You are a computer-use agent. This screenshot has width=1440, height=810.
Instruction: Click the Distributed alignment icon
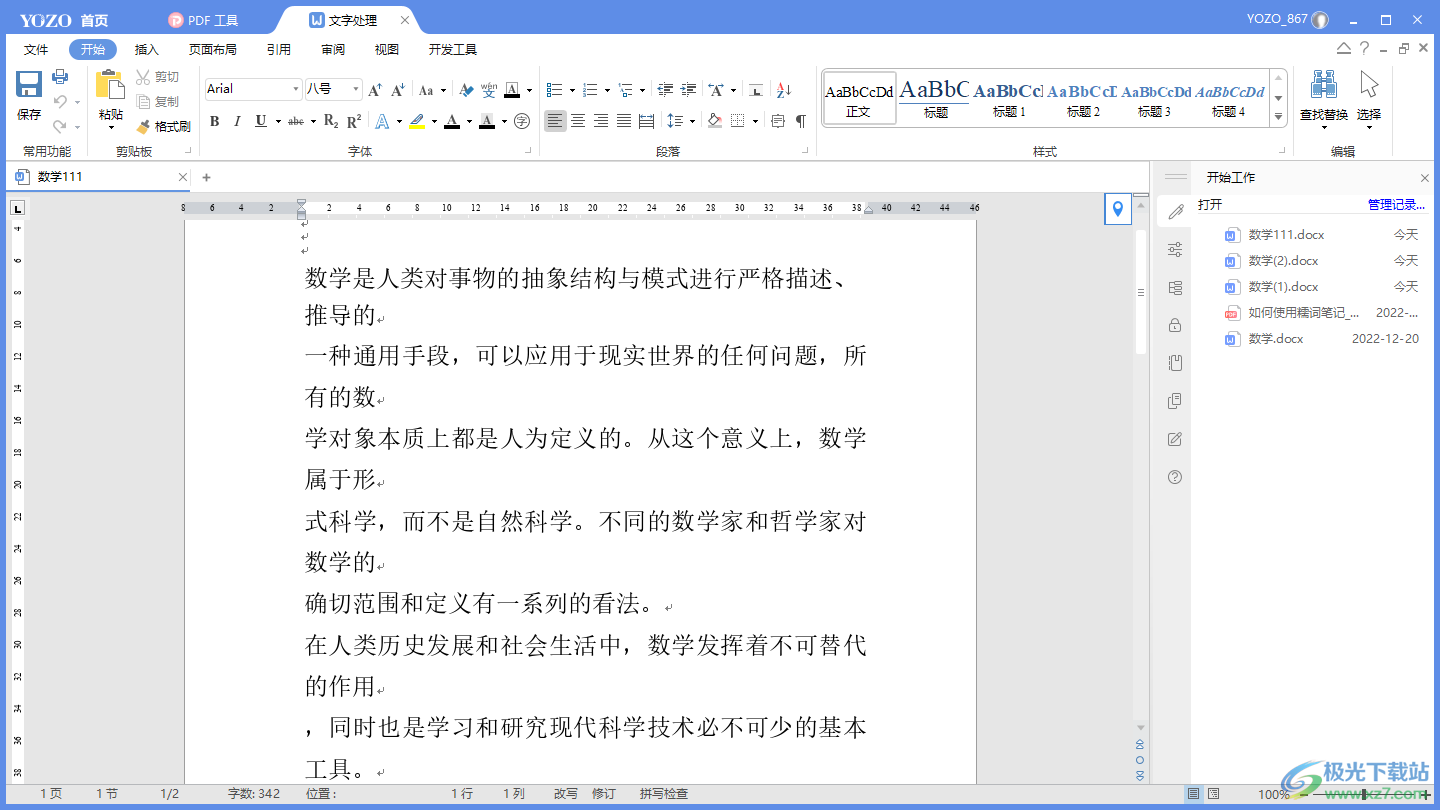647,121
